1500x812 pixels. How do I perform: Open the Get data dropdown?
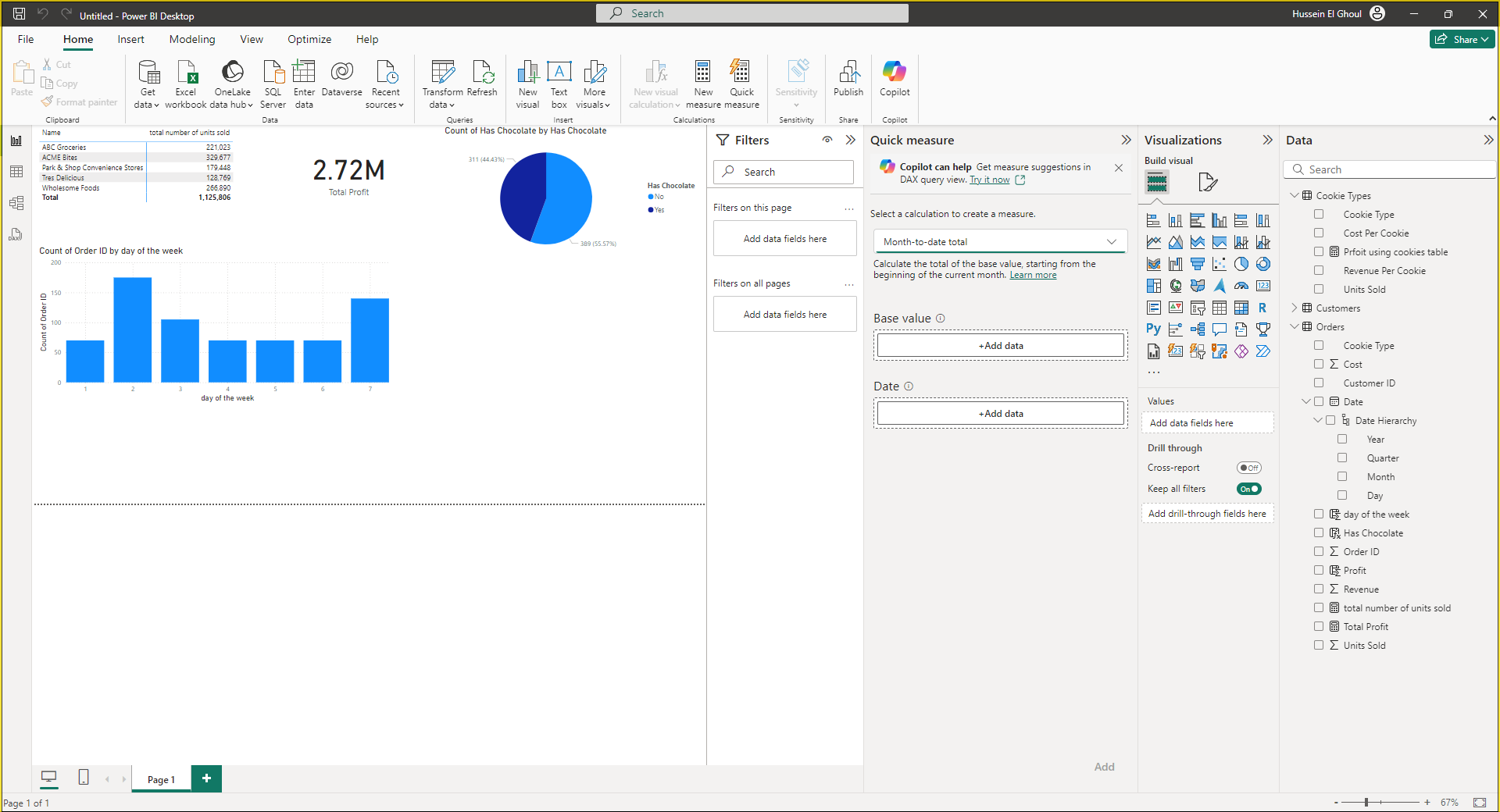[147, 84]
